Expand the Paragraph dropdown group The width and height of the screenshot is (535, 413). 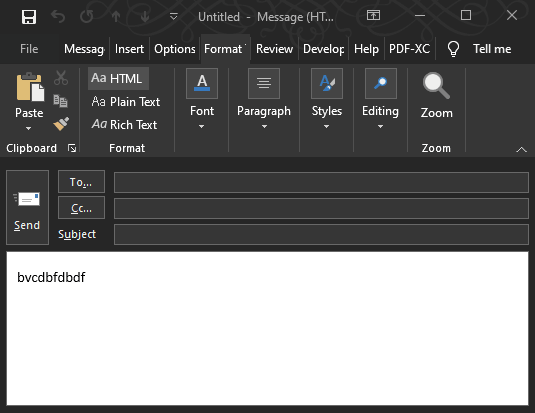click(264, 99)
